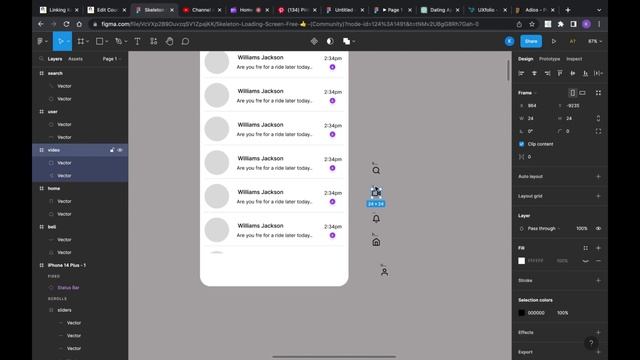Click the Boolean groups icon
Viewport: 640px width, 360px height.
pos(347,41)
